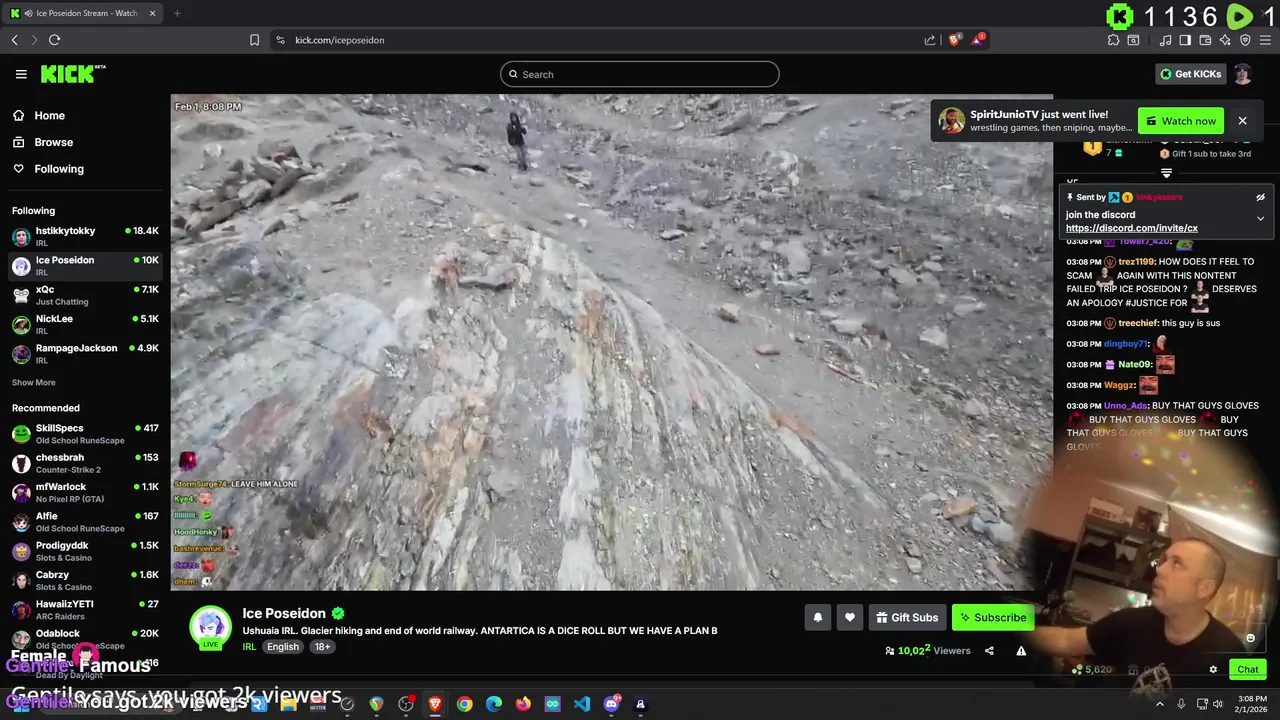Click the IRL category link under the title
This screenshot has height=720, width=1280.
pos(249,647)
